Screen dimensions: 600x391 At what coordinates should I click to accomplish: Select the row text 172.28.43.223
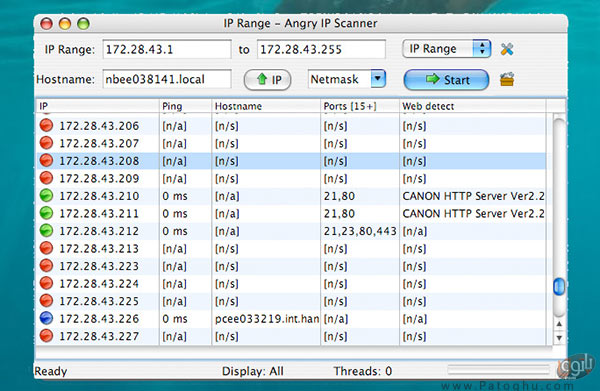[99, 266]
